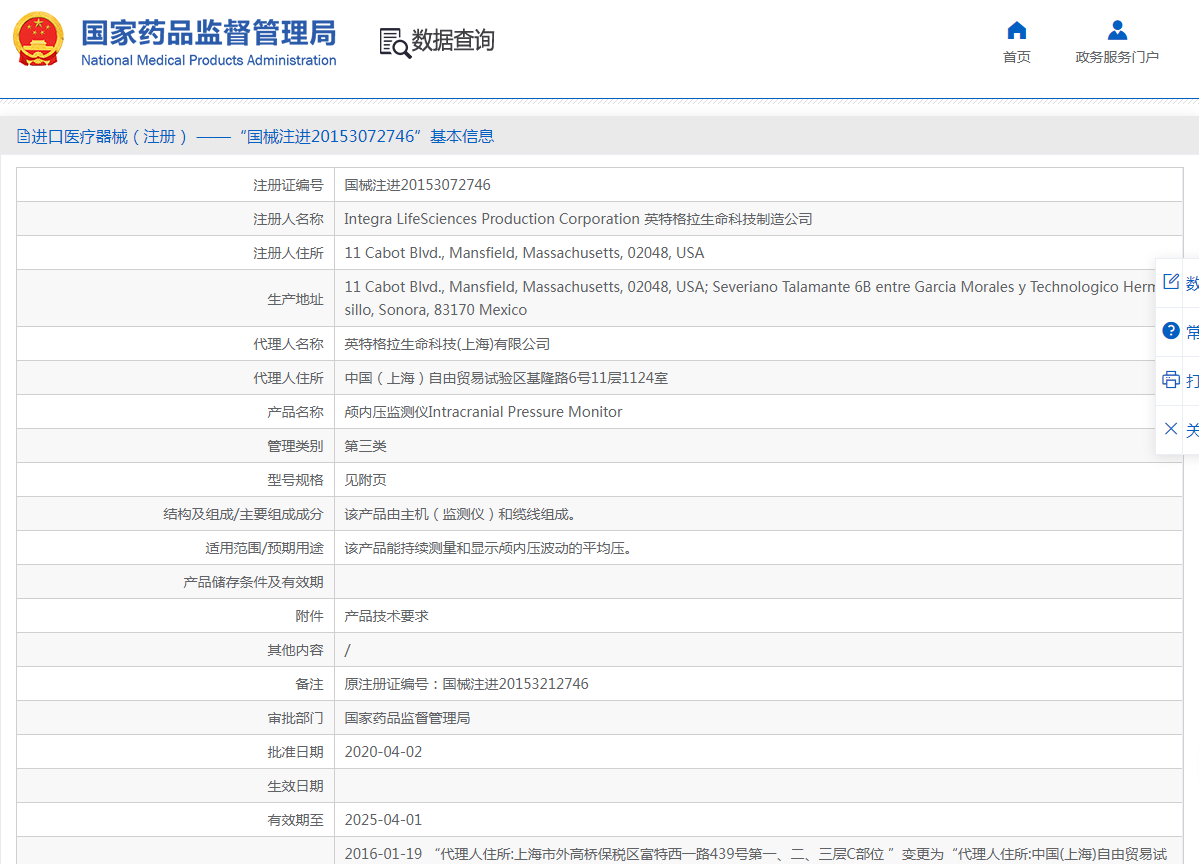Screen dimensions: 1199x864
Task: Click the question mark help icon
Action: (1171, 330)
